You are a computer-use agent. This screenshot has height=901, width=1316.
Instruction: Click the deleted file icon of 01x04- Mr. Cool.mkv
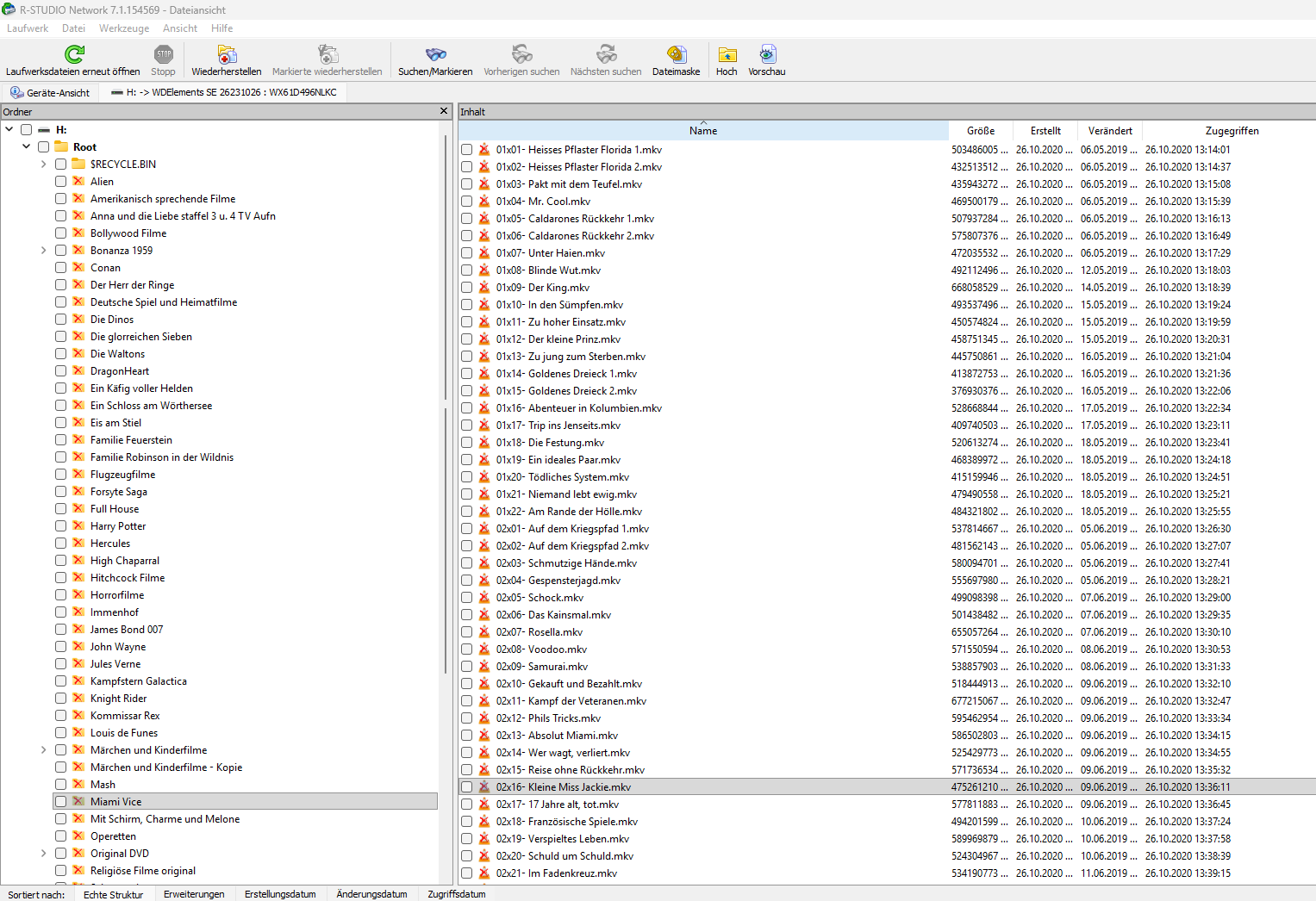pyautogui.click(x=484, y=201)
